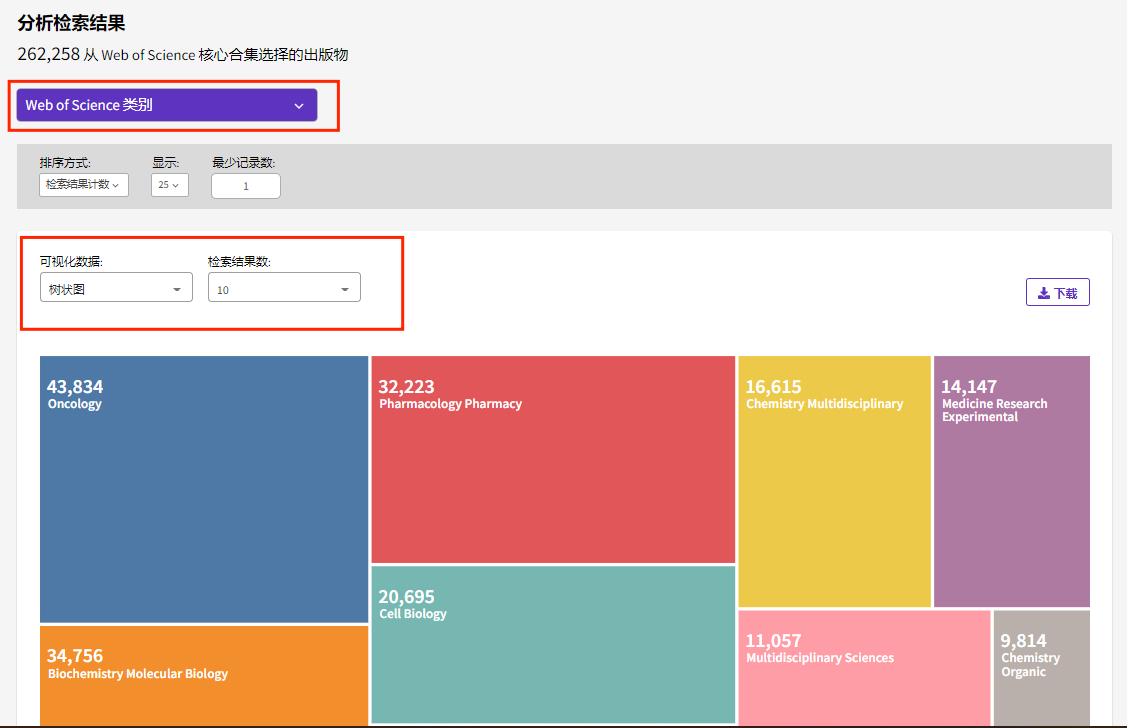
Task: Select the Chemistry Multidisciplinary treemap block
Action: pyautogui.click(x=834, y=482)
